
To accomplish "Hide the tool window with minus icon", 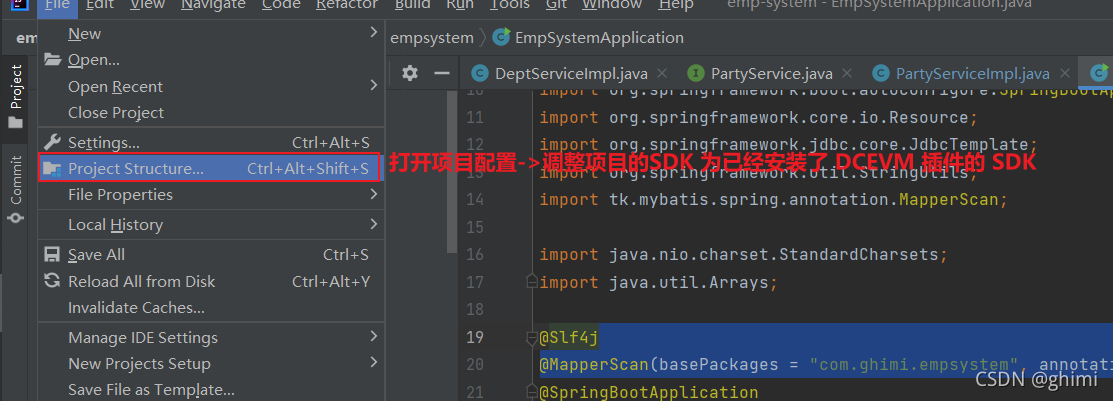I will pyautogui.click(x=442, y=73).
